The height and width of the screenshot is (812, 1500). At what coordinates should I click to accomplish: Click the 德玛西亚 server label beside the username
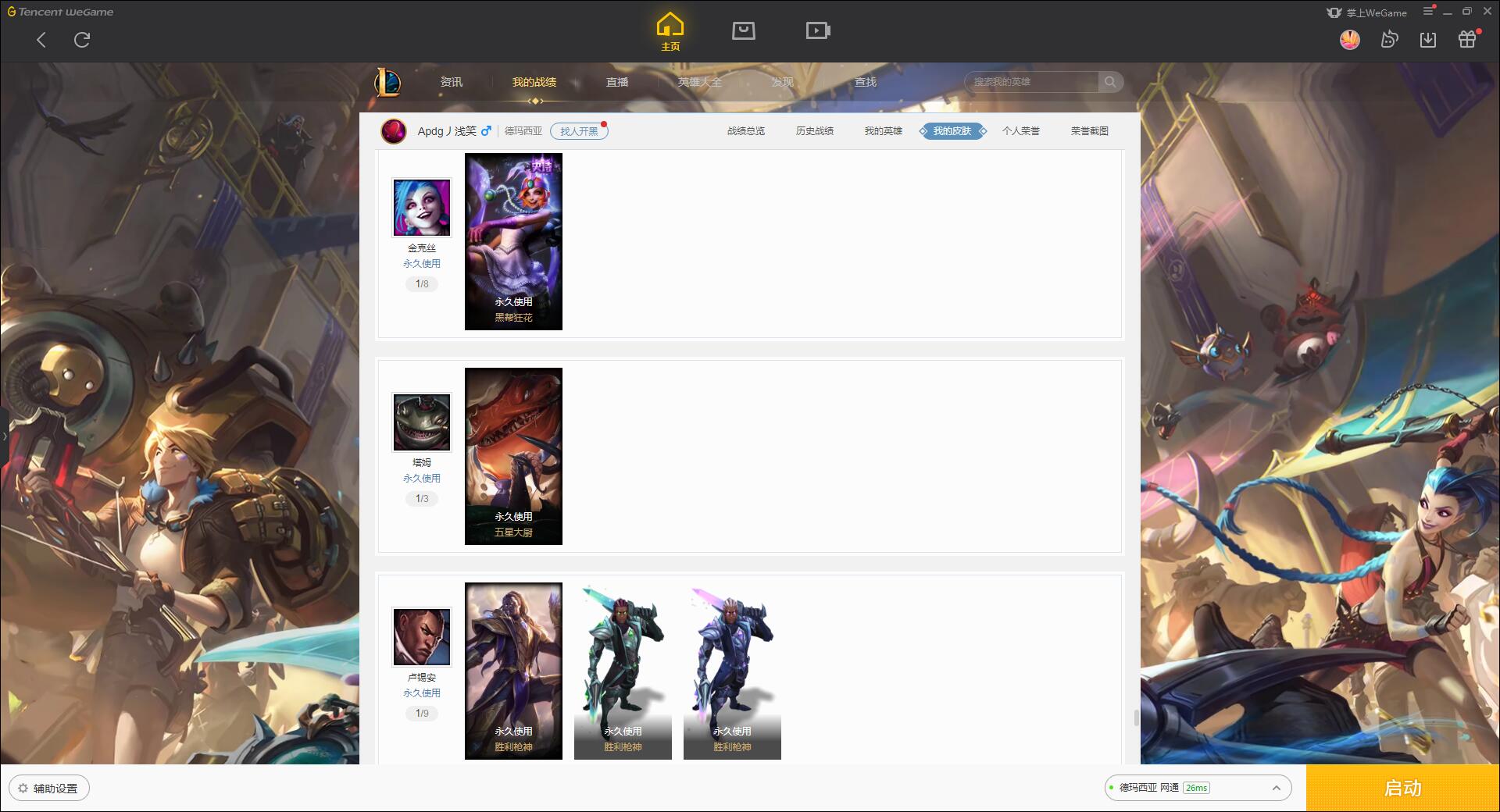523,131
